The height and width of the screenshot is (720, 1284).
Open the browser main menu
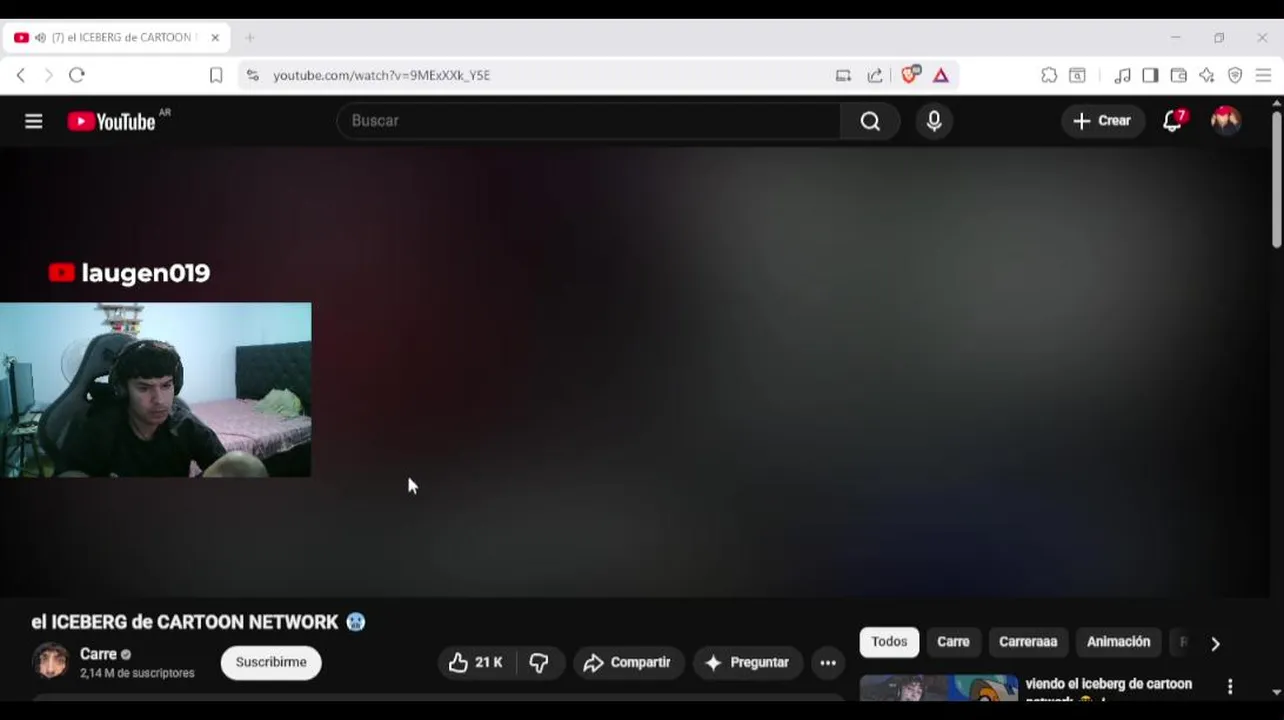(1263, 75)
